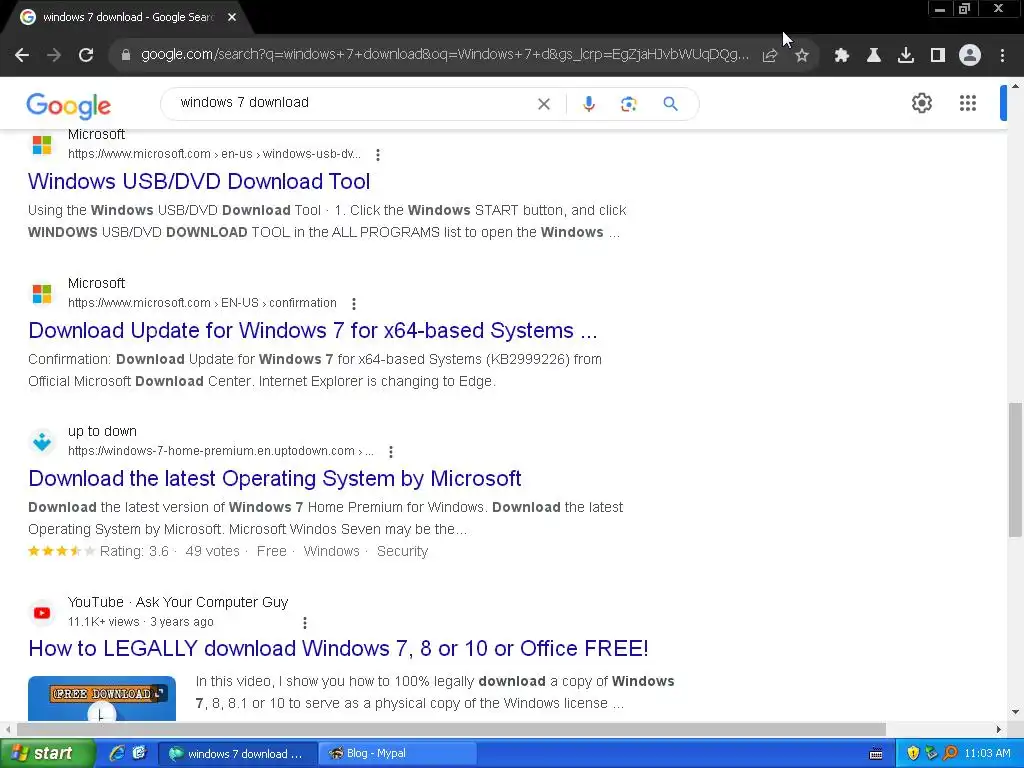This screenshot has height=768, width=1024.
Task: Reload the current page
Action: [86, 56]
